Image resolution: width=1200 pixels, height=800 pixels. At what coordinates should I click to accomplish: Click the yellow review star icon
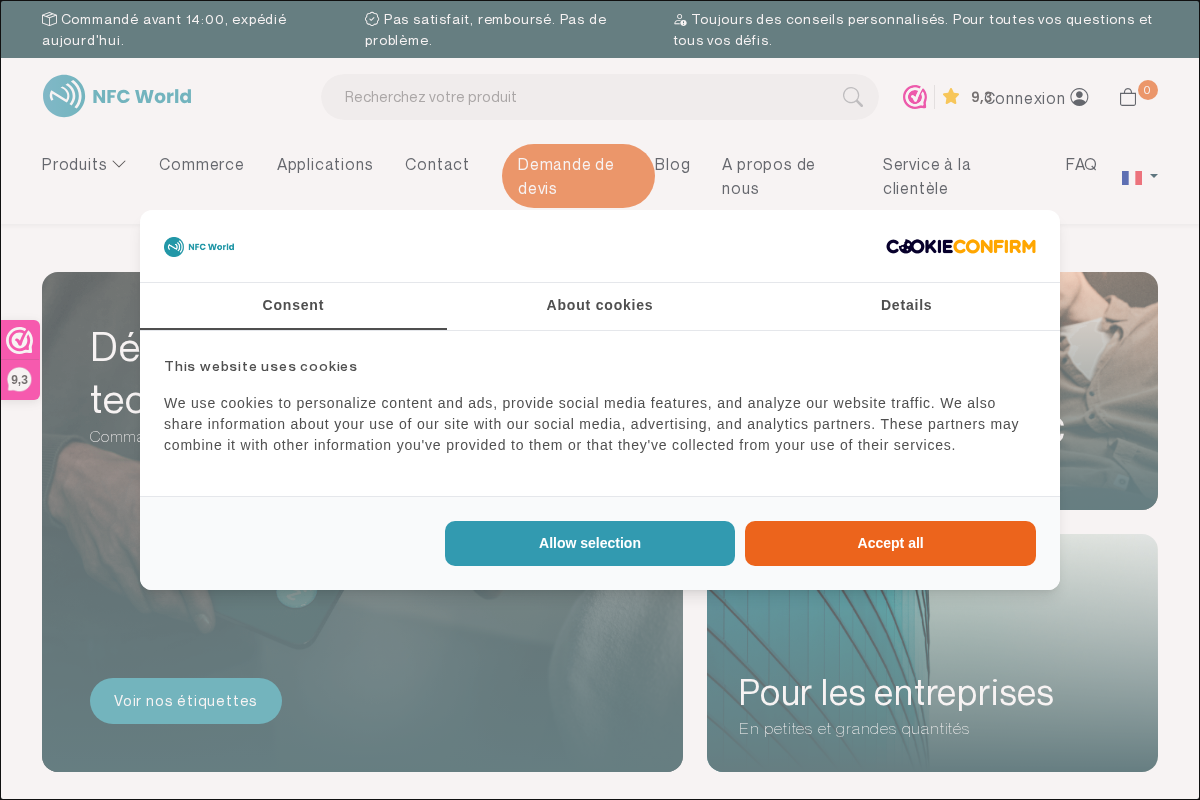pos(950,96)
